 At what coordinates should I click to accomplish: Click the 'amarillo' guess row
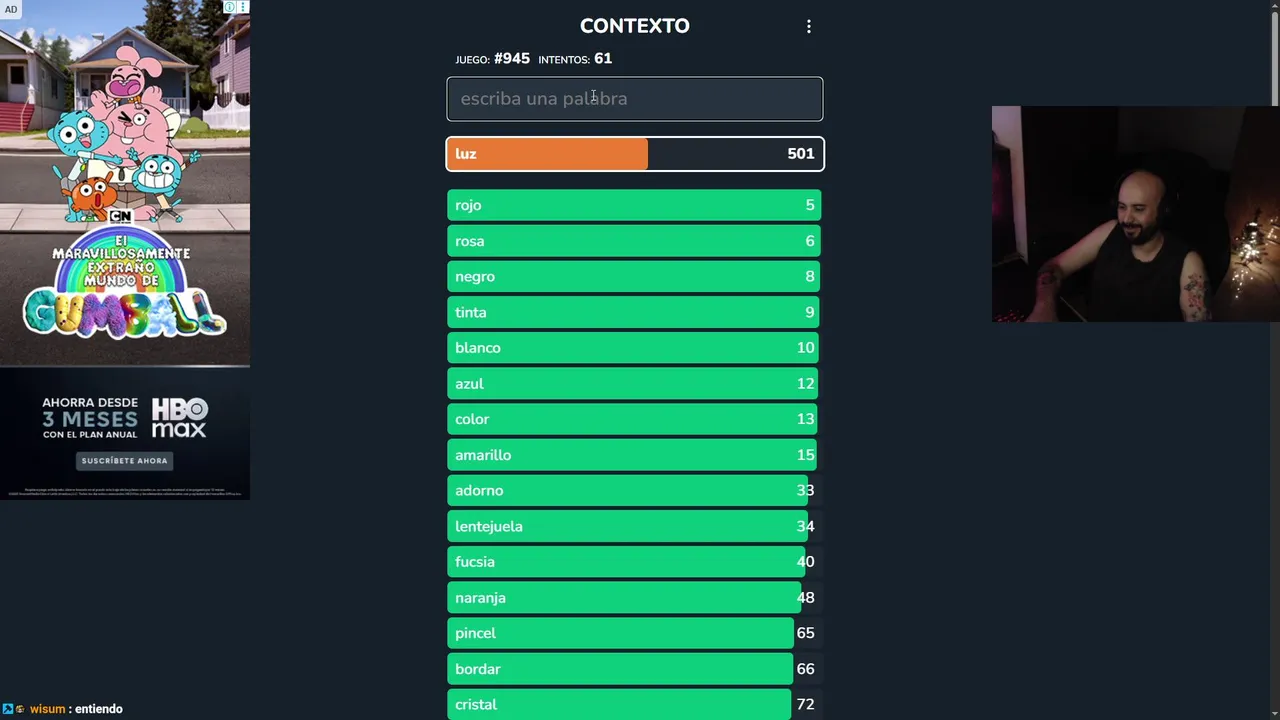click(x=634, y=455)
